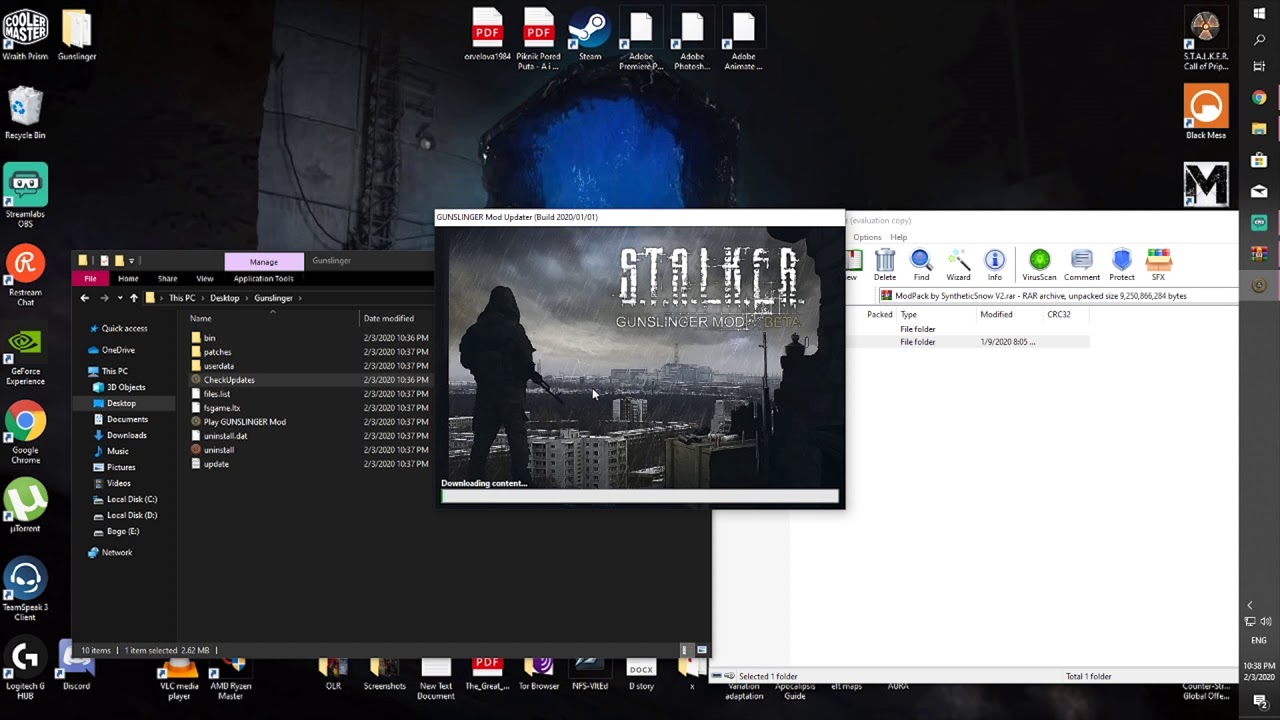This screenshot has height=720, width=1280.
Task: Run VirusScan from WinRAR toolbar
Action: [1039, 265]
